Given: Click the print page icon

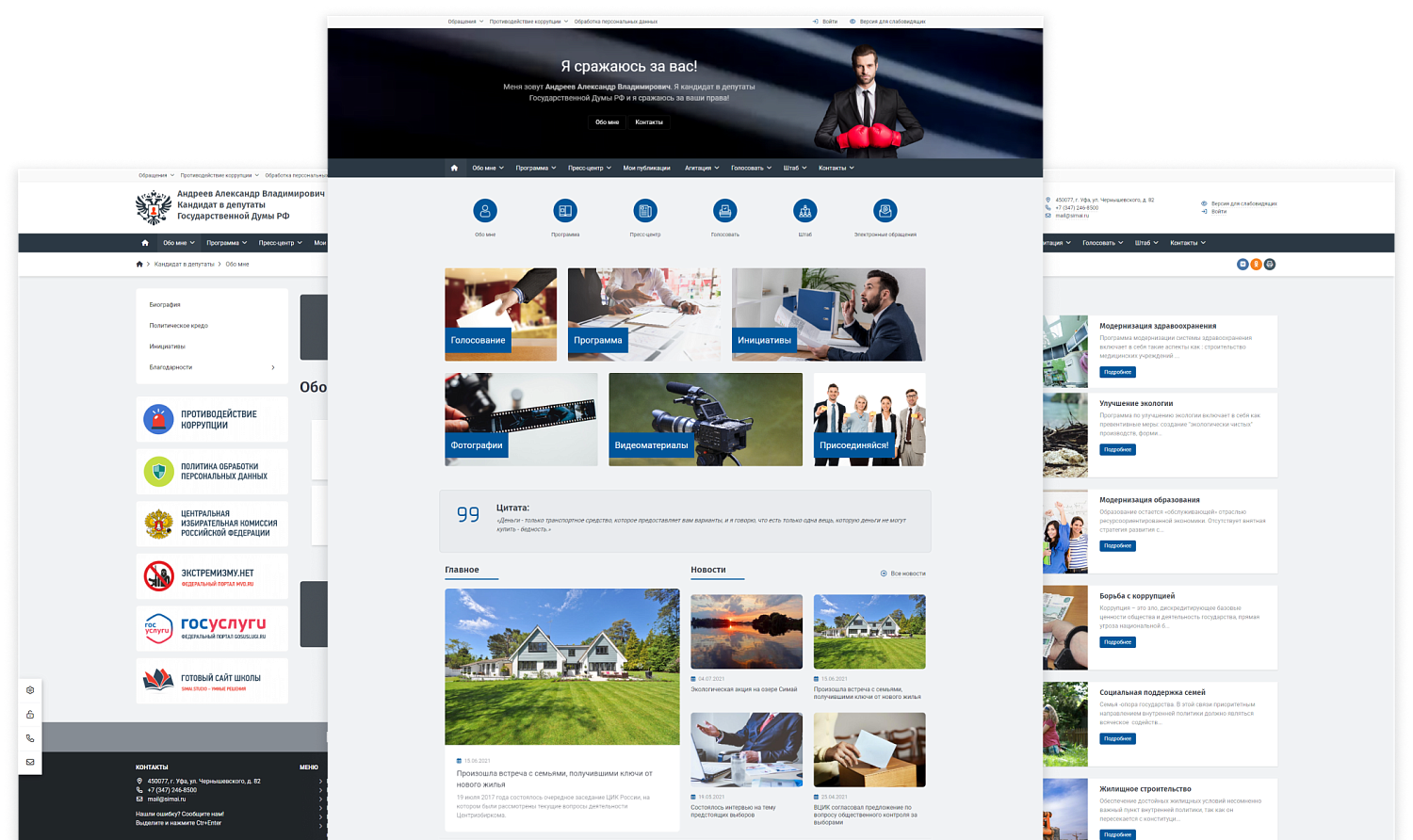Looking at the screenshot, I should pyautogui.click(x=1269, y=265).
